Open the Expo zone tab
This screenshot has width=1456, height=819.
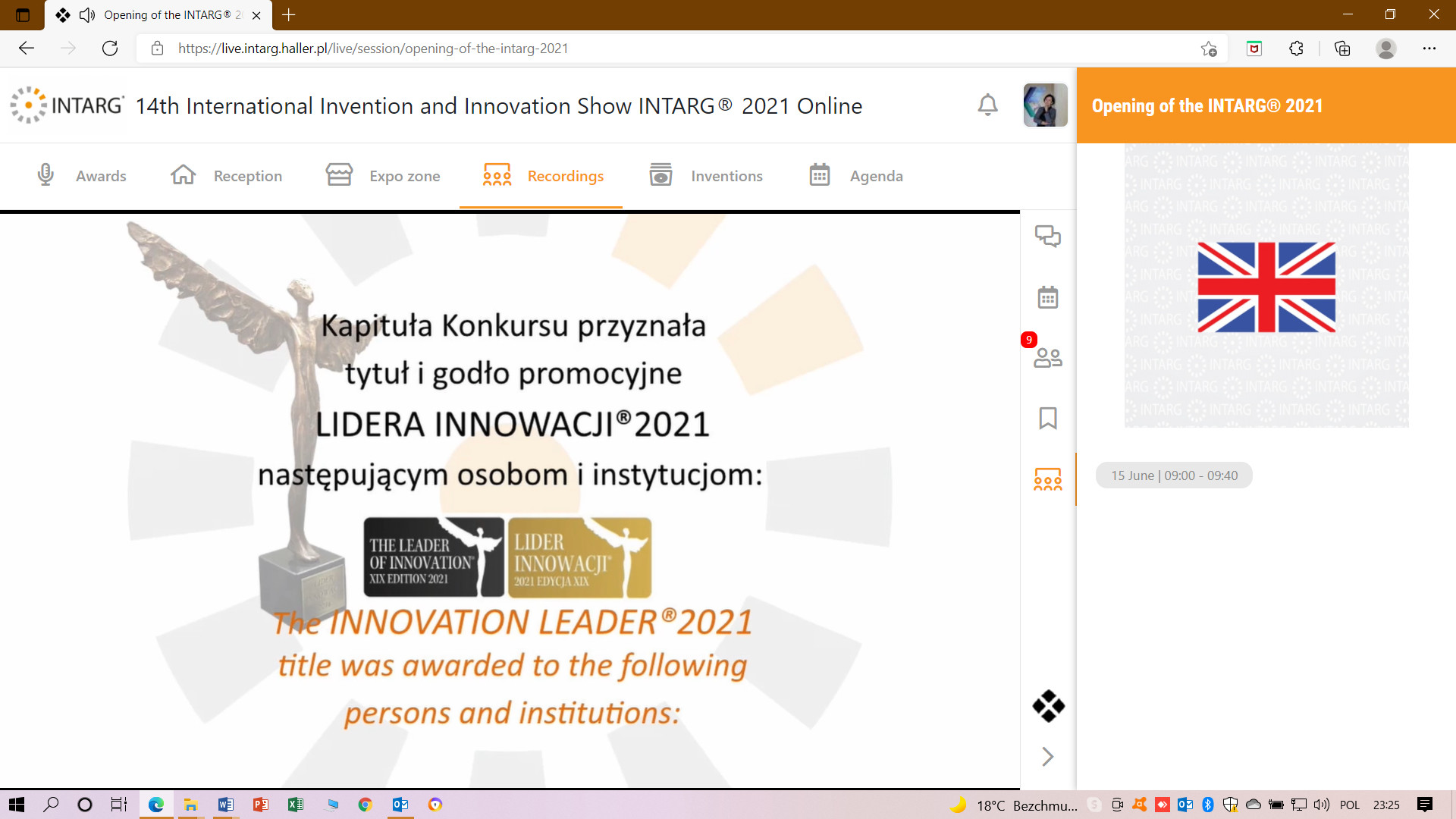click(383, 176)
